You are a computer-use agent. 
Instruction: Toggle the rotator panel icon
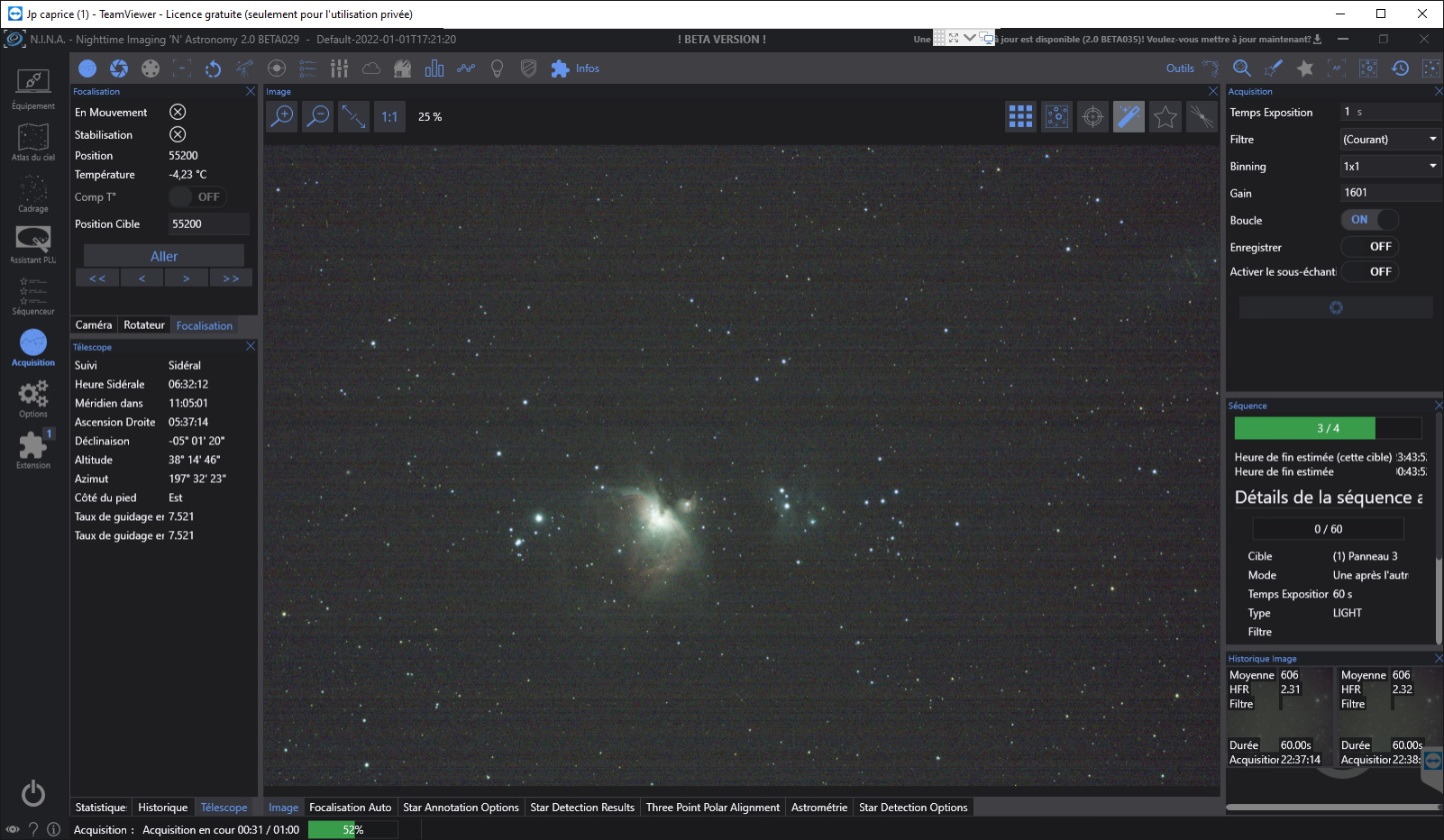pyautogui.click(x=213, y=68)
